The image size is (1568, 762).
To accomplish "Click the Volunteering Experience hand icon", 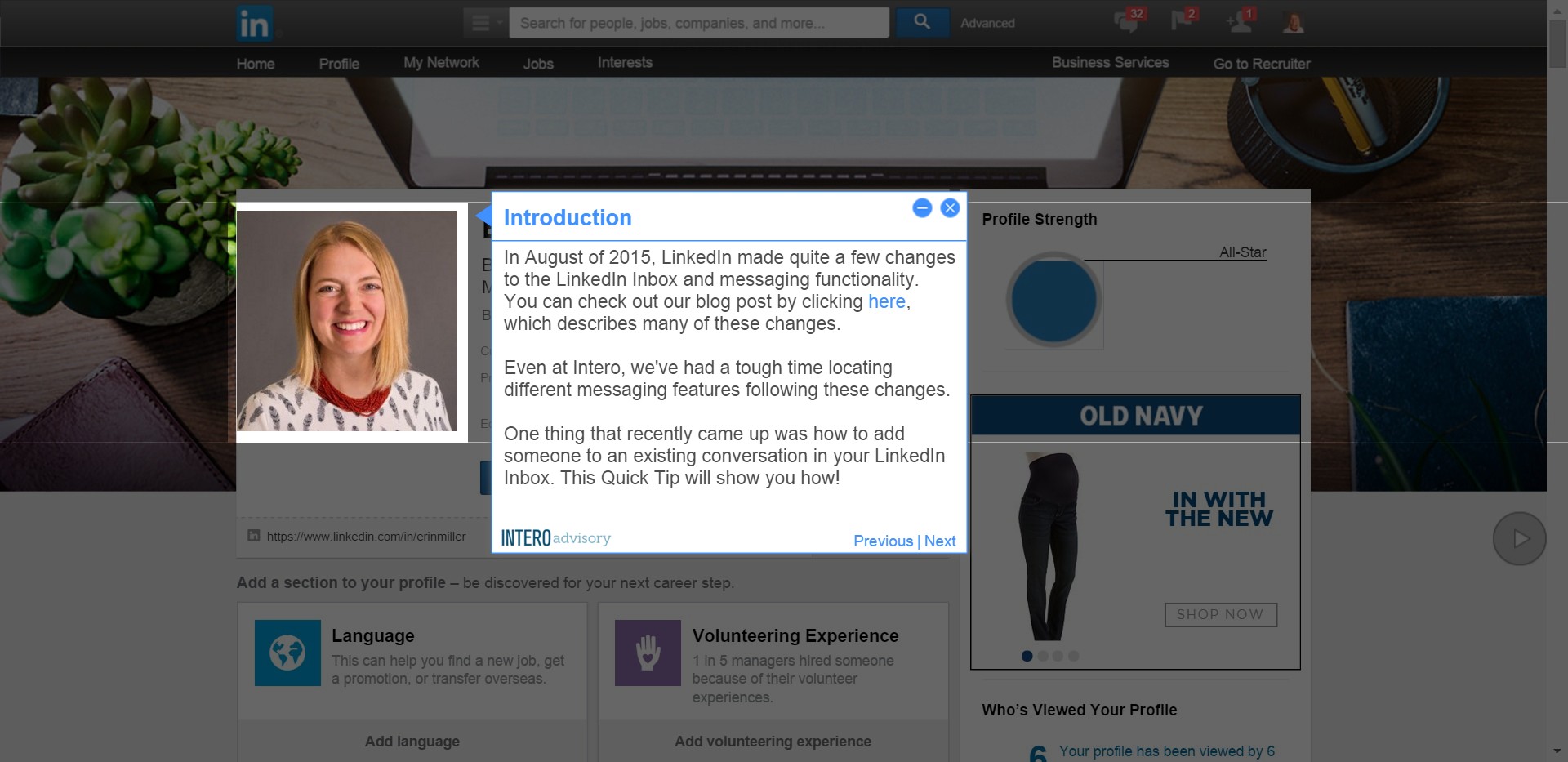I will (x=648, y=653).
